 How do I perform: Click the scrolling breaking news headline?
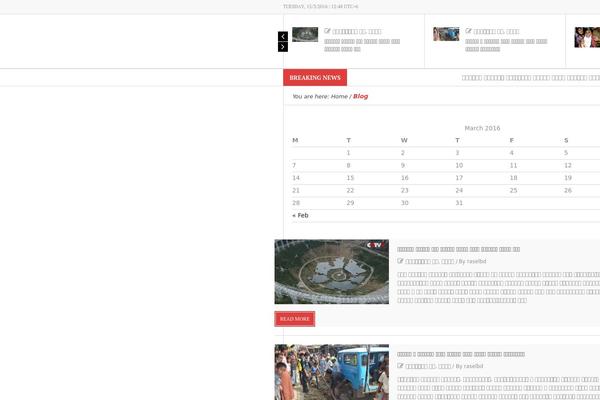pyautogui.click(x=530, y=77)
